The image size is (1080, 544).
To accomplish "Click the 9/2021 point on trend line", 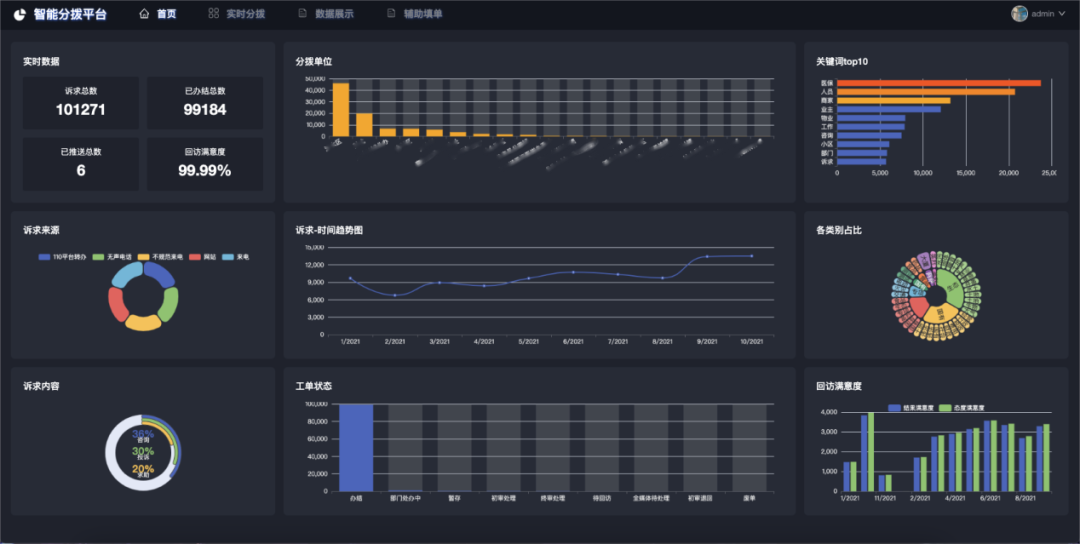I will coord(707,257).
